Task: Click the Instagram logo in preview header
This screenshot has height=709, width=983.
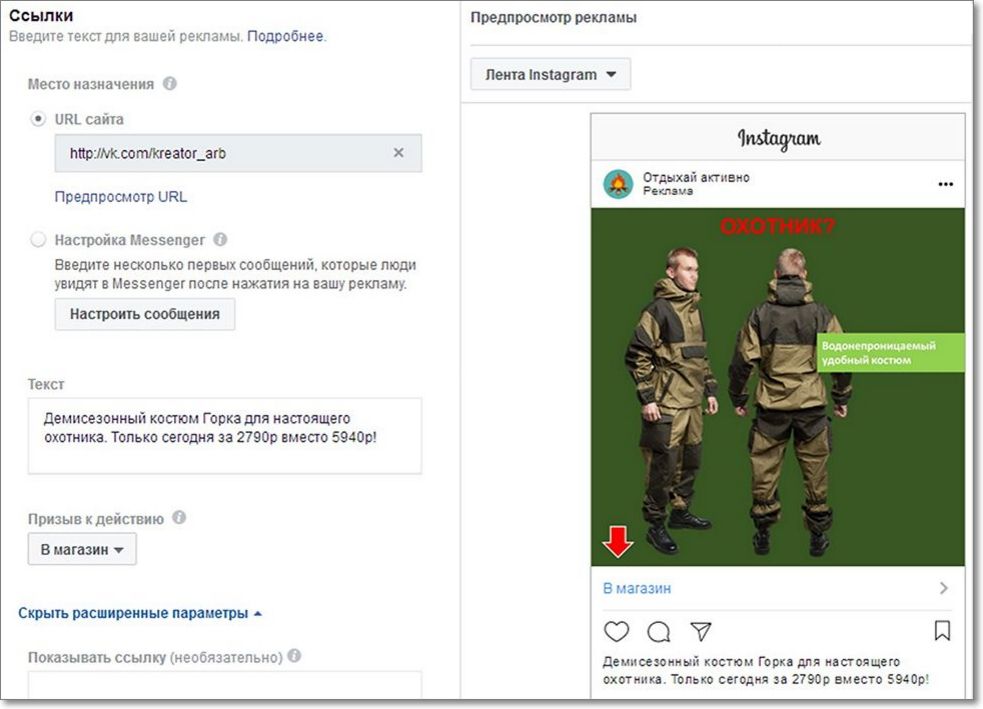Action: pyautogui.click(x=779, y=139)
